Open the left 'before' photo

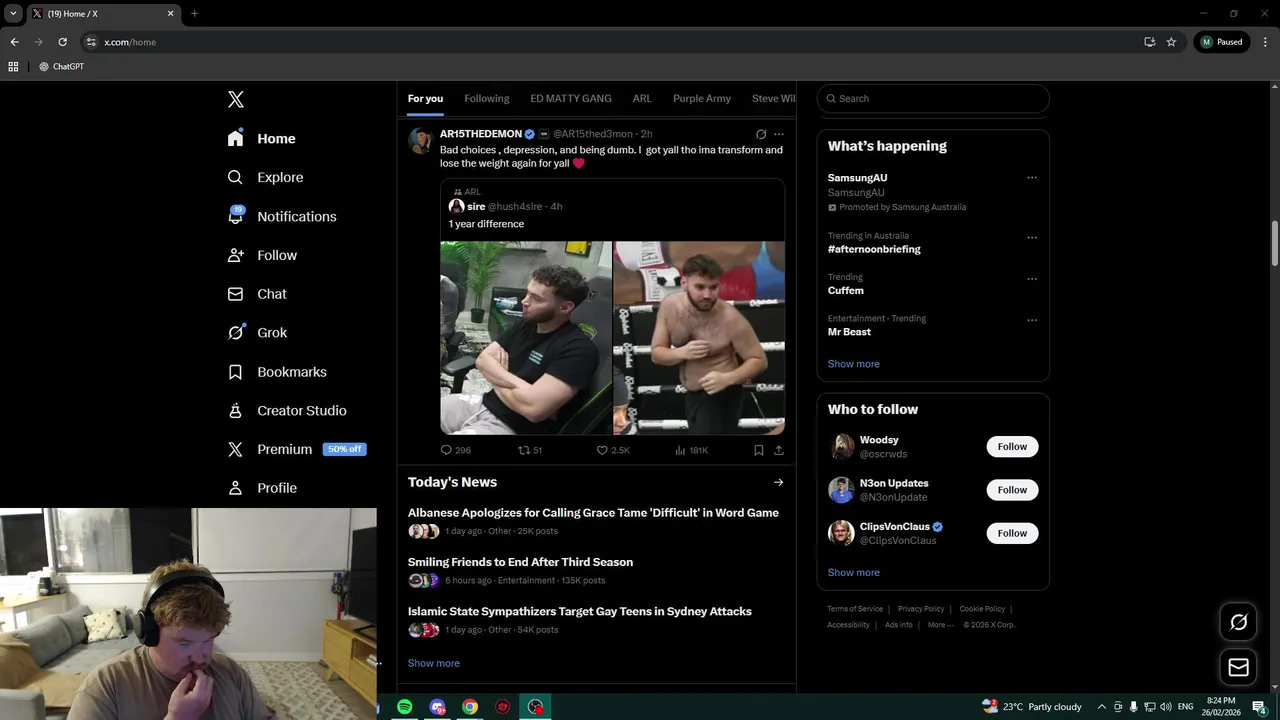click(x=526, y=338)
